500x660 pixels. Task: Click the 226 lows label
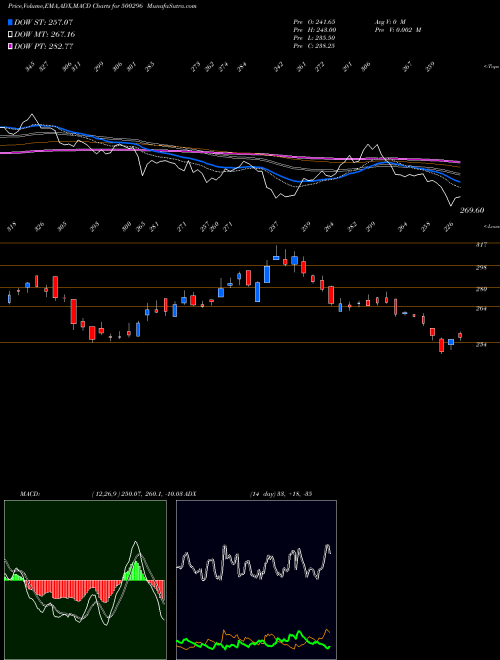click(x=449, y=227)
